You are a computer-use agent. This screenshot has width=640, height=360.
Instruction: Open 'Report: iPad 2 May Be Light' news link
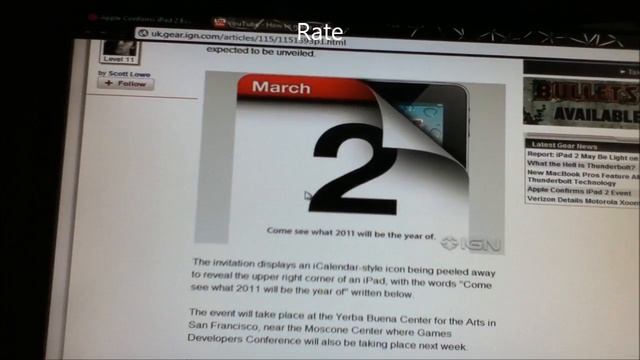pos(583,156)
